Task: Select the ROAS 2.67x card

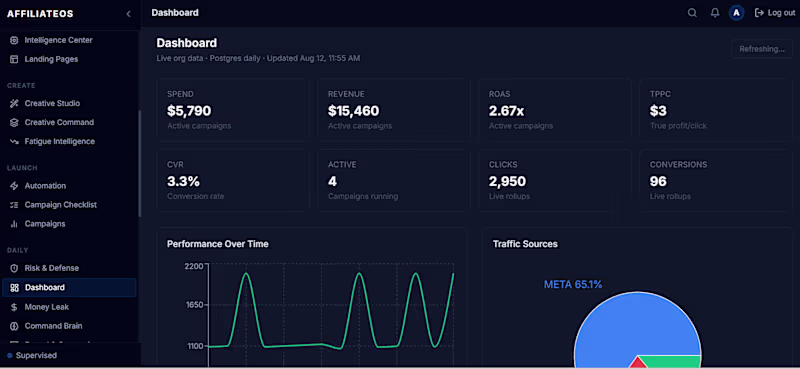Action: (555, 110)
